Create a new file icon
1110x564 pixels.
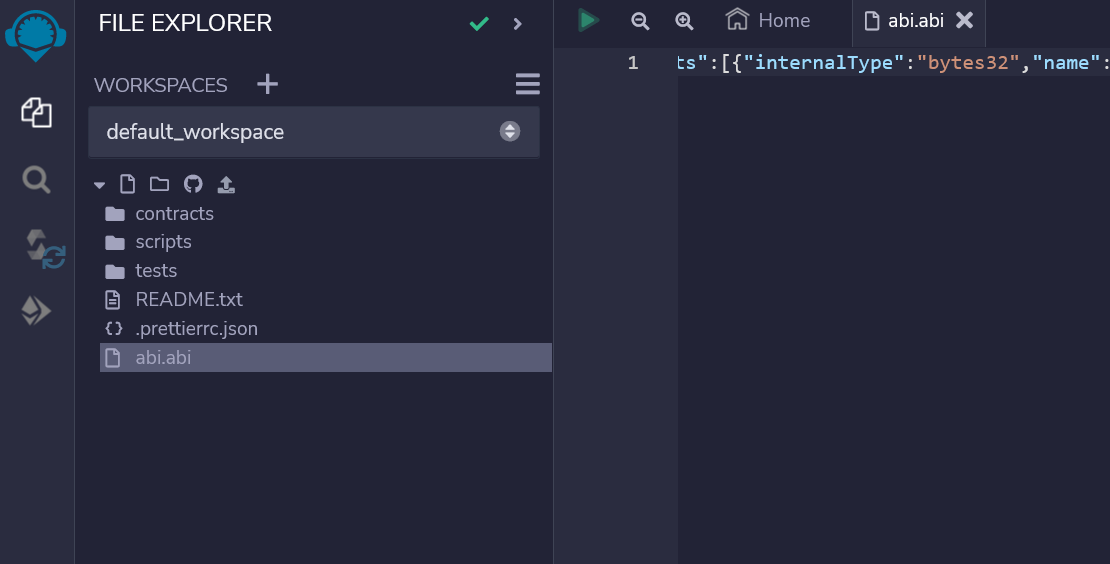coord(127,184)
